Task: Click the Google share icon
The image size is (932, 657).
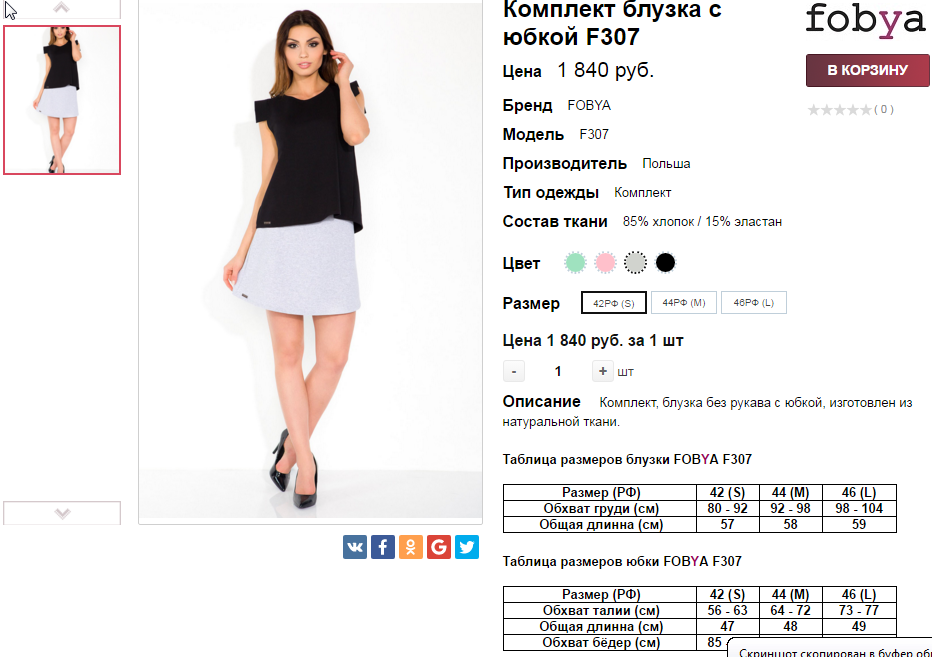Action: coord(439,547)
